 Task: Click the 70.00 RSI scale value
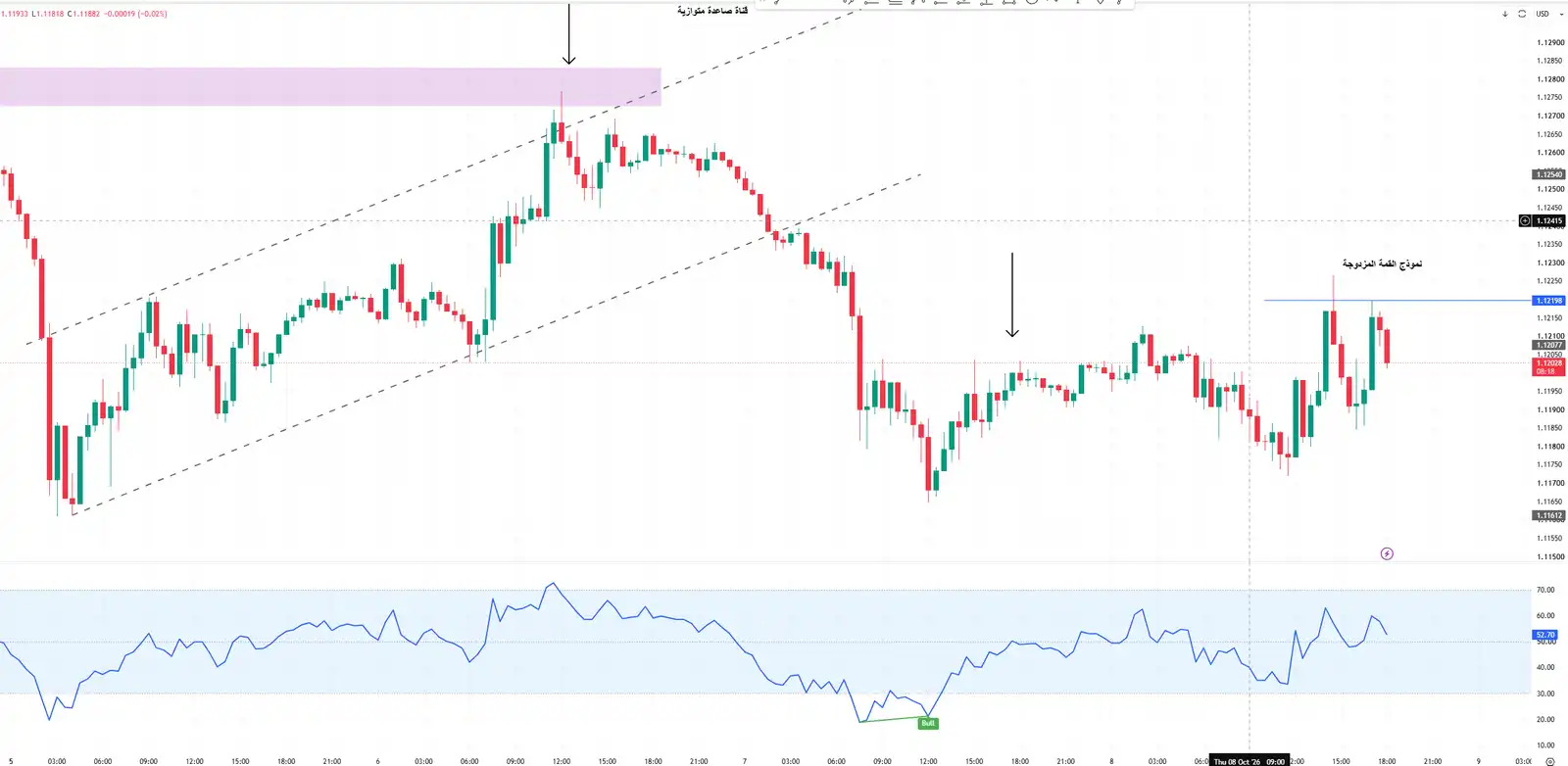(1545, 590)
